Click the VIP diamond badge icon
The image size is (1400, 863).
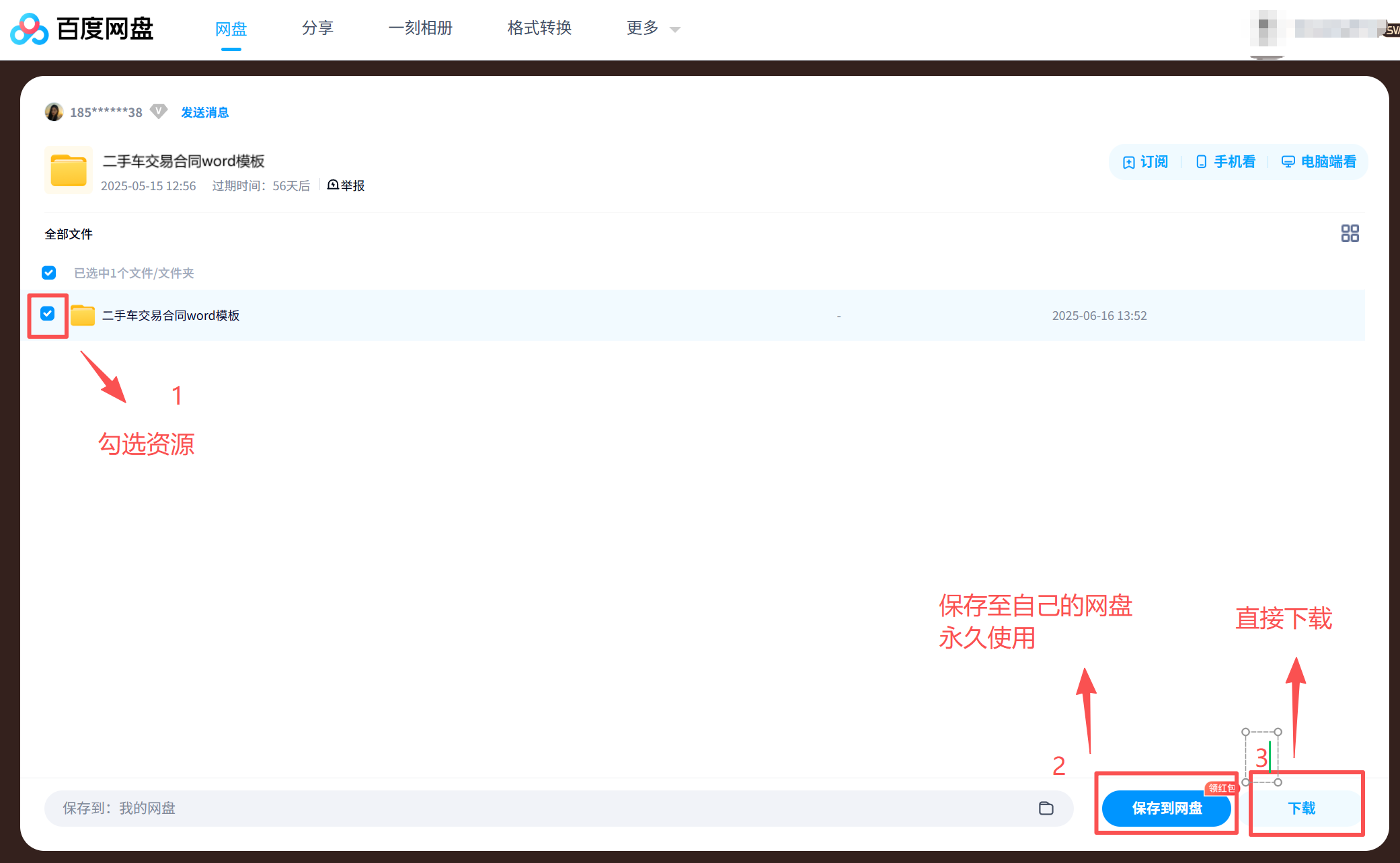159,112
